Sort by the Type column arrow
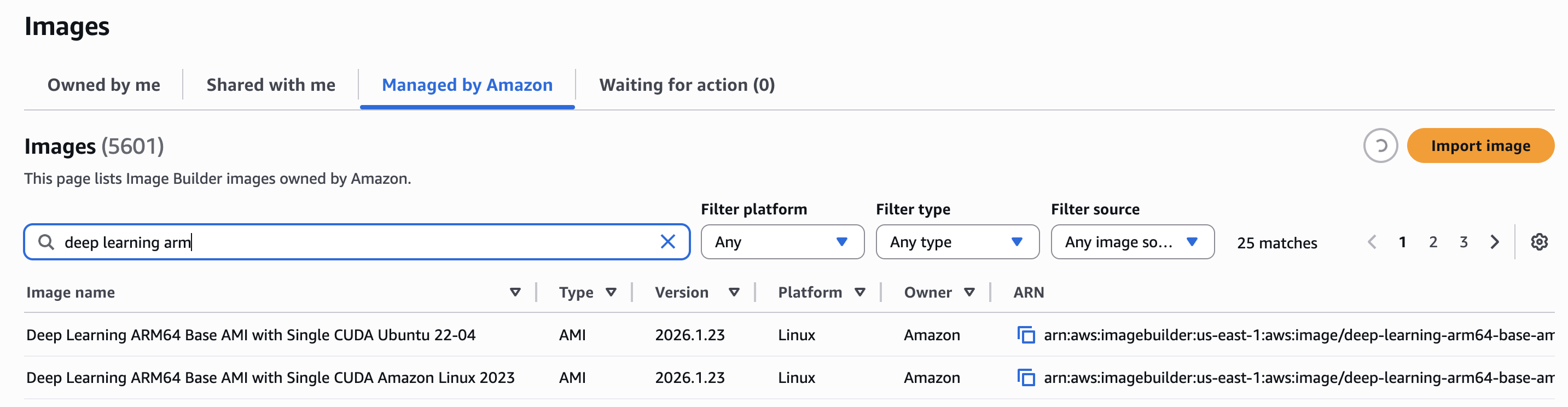Screen dimensions: 1568x407 [612, 292]
